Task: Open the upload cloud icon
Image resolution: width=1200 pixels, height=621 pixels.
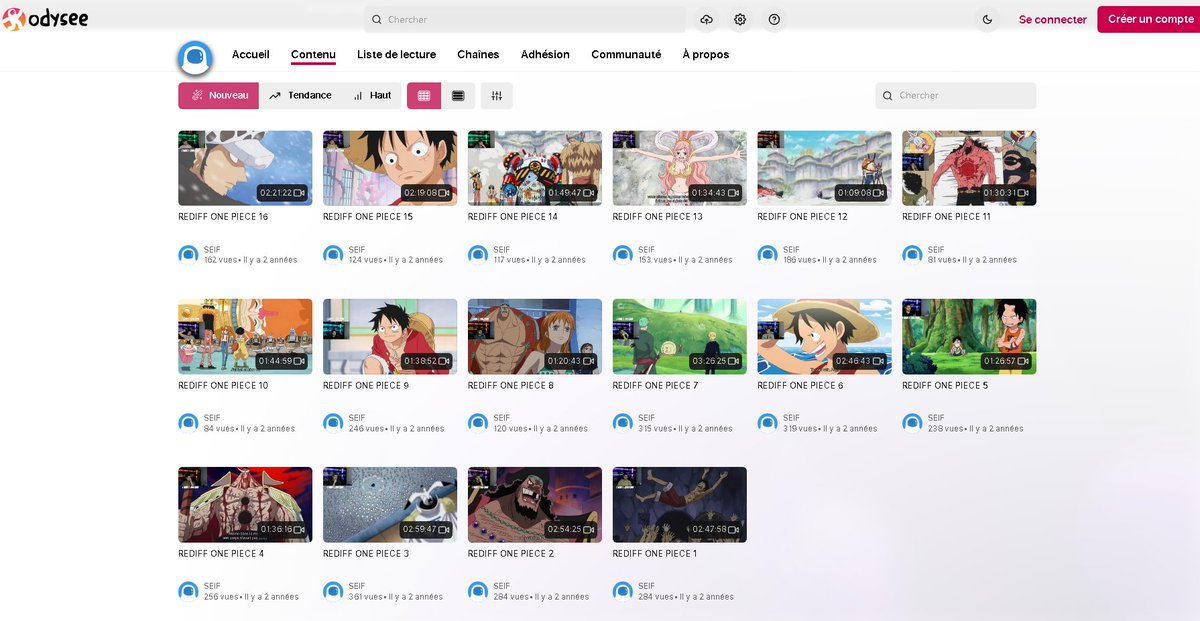Action: [x=707, y=19]
